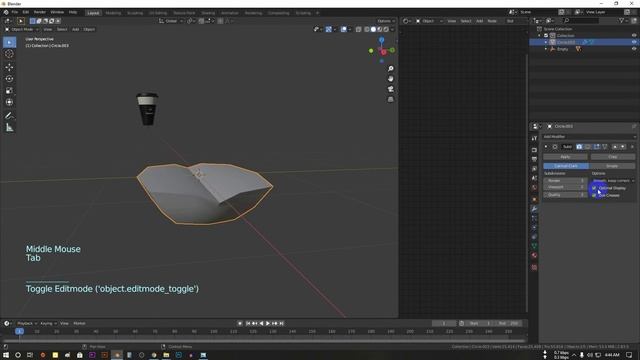Select the Annotate tool
This screenshot has width=640, height=360.
click(9, 116)
